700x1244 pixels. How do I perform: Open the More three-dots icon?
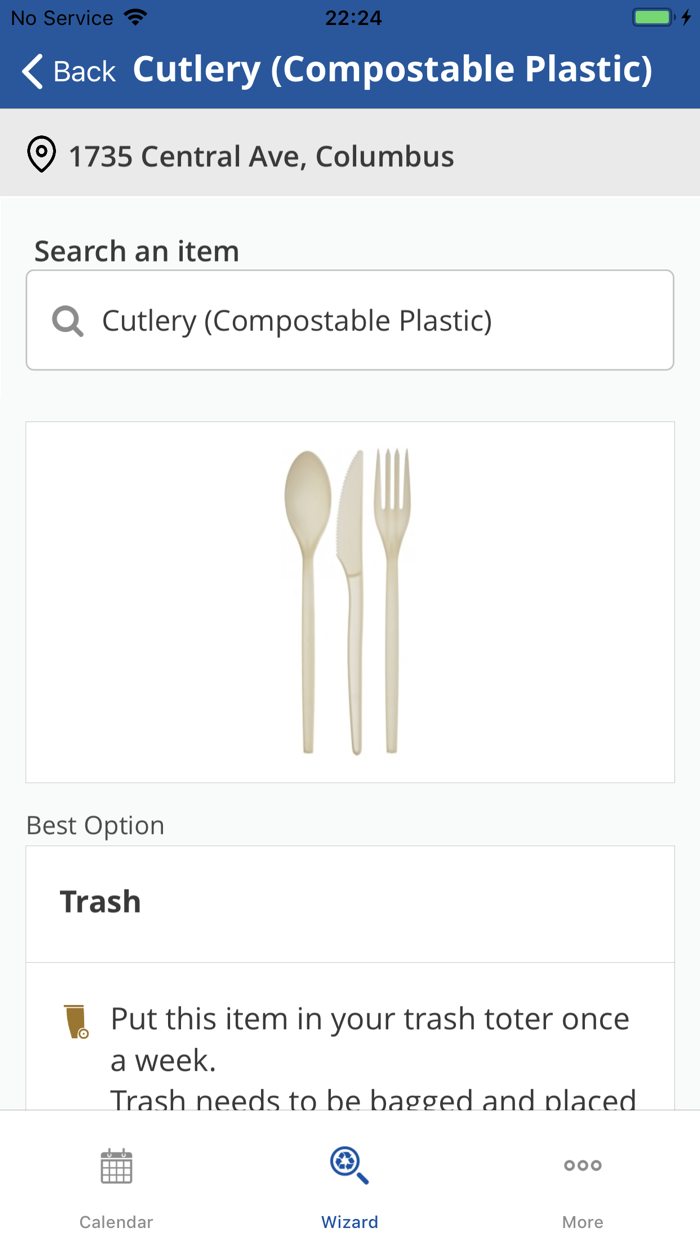coord(582,1165)
